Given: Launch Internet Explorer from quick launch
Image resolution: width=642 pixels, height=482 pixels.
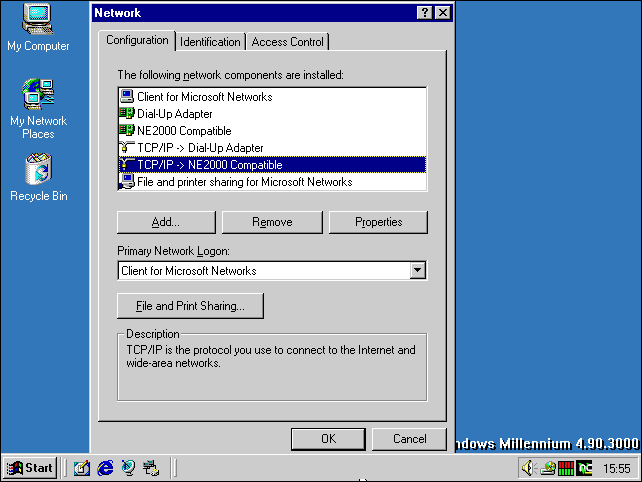Looking at the screenshot, I should tap(105, 468).
